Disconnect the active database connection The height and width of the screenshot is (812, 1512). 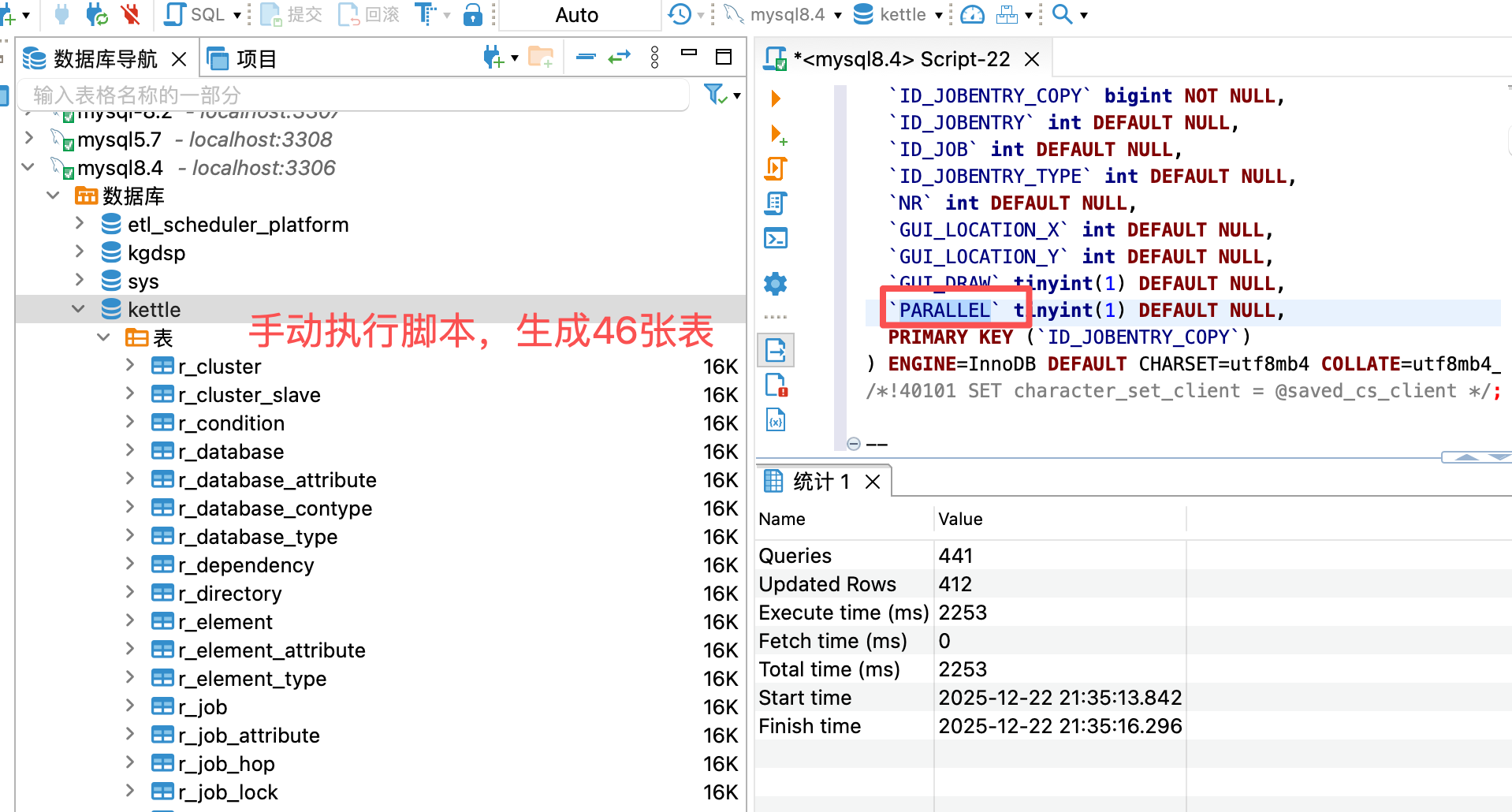pyautogui.click(x=128, y=14)
